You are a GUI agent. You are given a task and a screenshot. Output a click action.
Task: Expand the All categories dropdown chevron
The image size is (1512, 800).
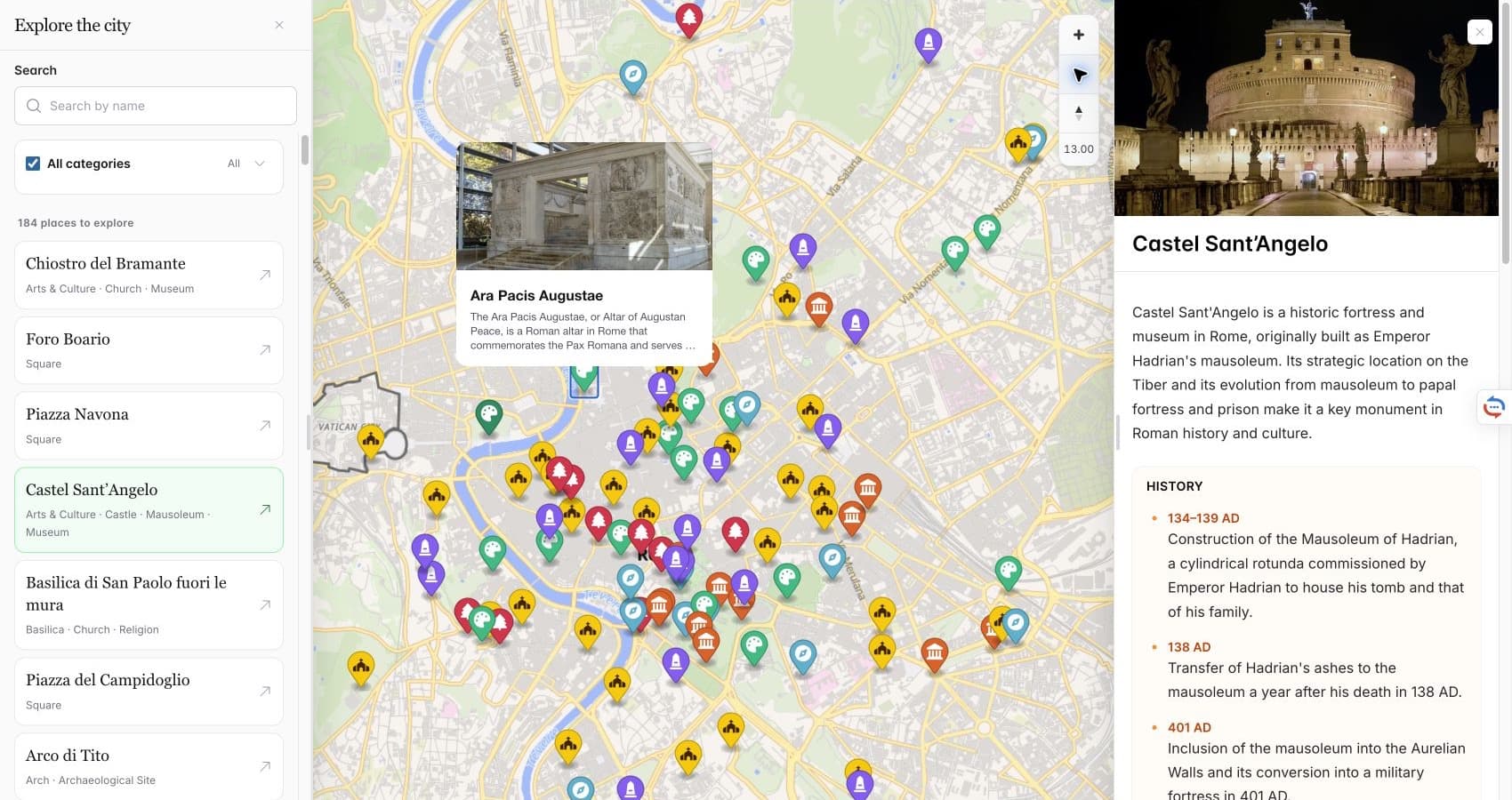point(260,164)
